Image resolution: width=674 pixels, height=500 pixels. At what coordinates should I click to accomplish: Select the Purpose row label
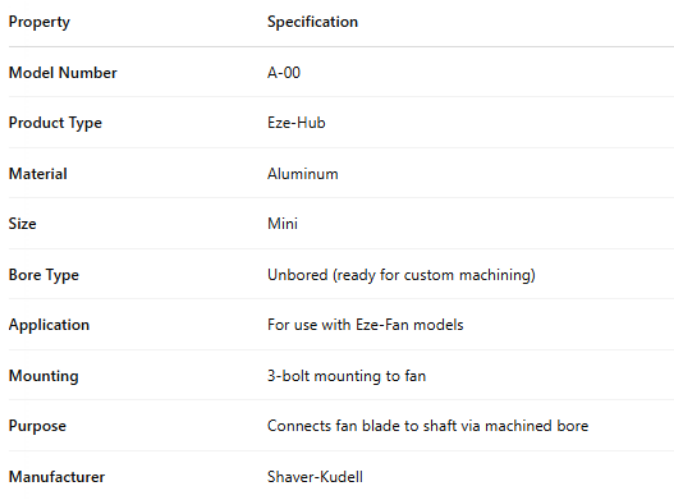click(x=38, y=426)
